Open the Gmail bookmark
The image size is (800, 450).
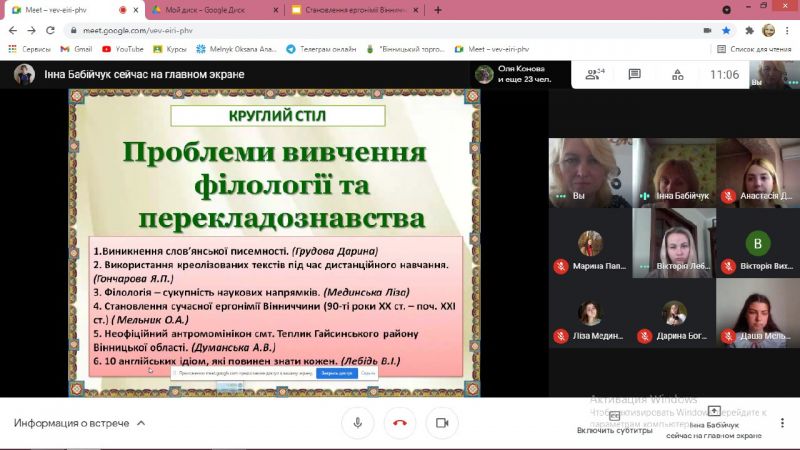click(x=76, y=49)
